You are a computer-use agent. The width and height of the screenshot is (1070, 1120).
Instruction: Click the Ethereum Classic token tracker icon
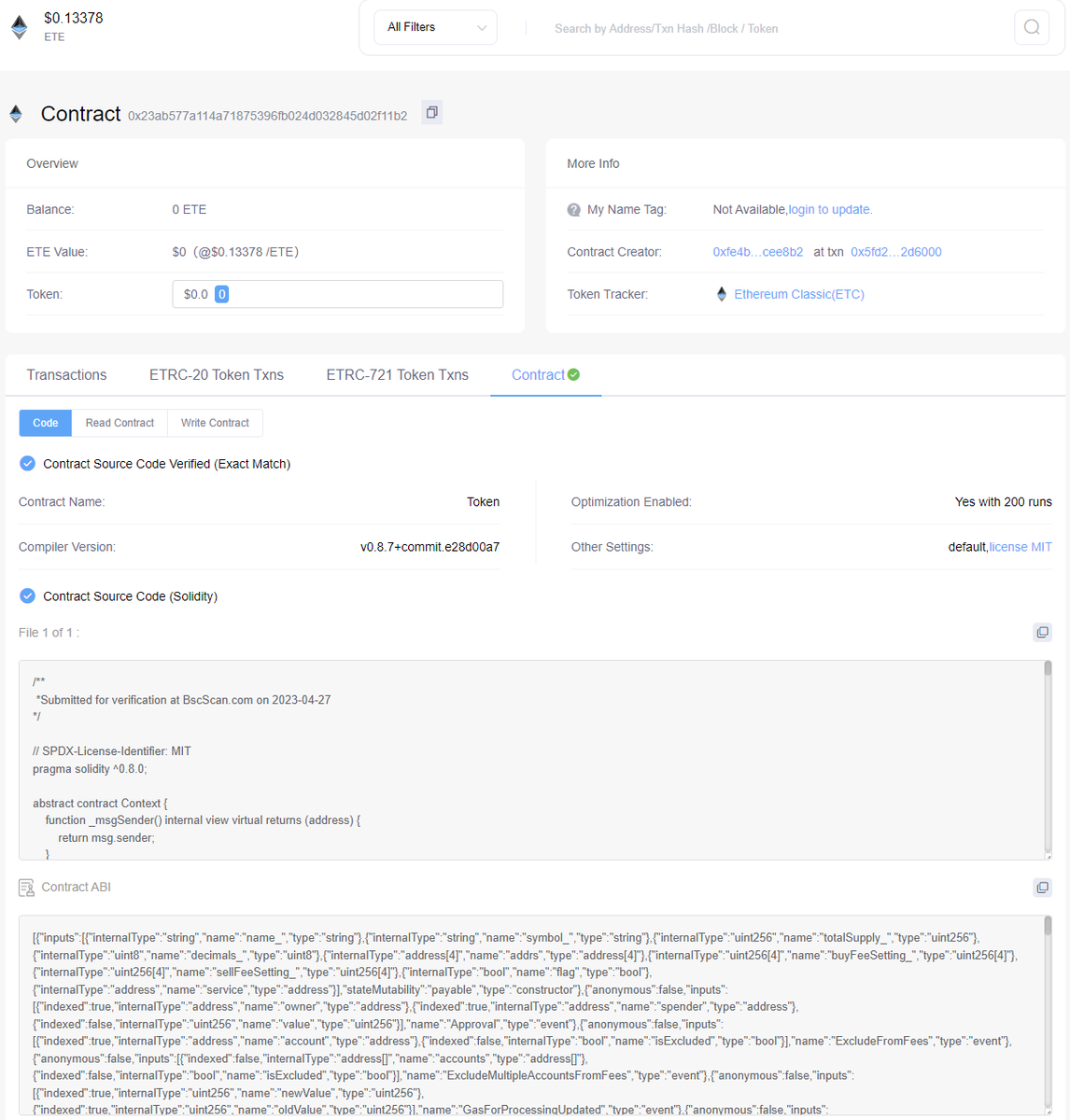click(x=722, y=294)
